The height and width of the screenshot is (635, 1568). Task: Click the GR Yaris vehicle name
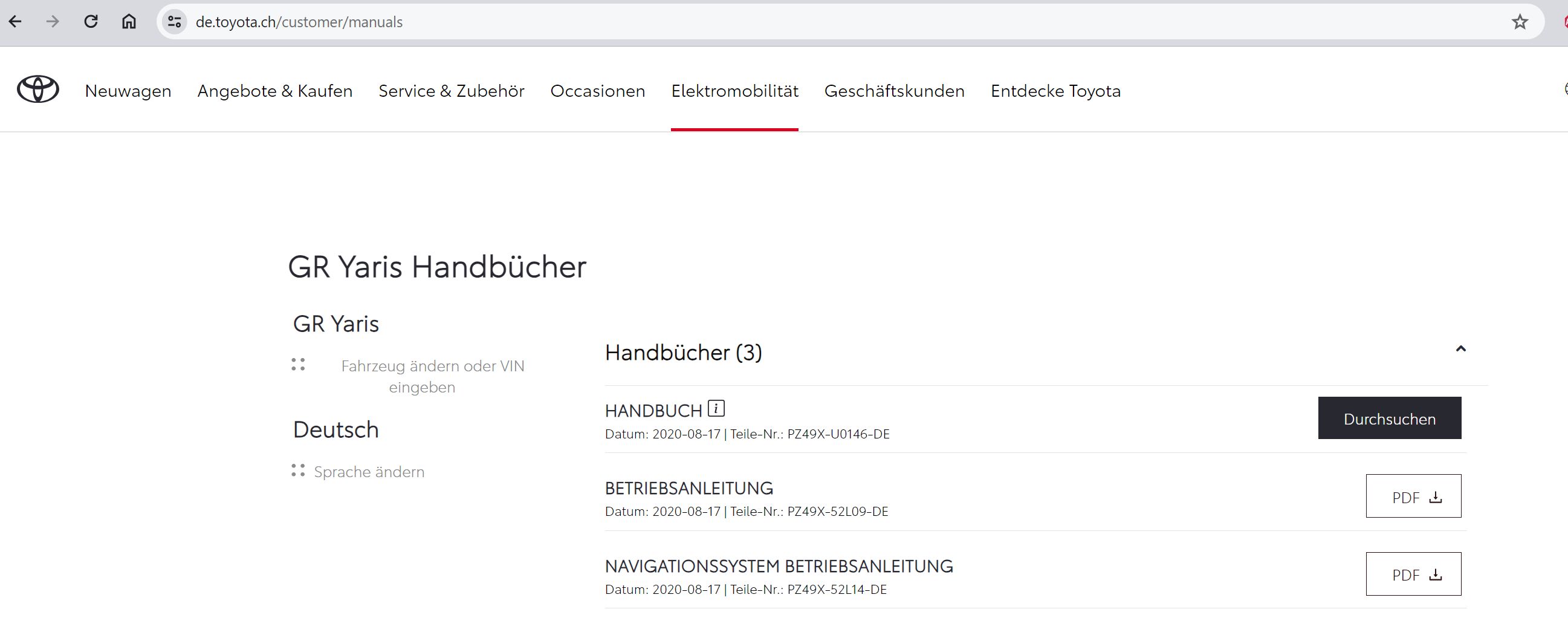coord(336,324)
